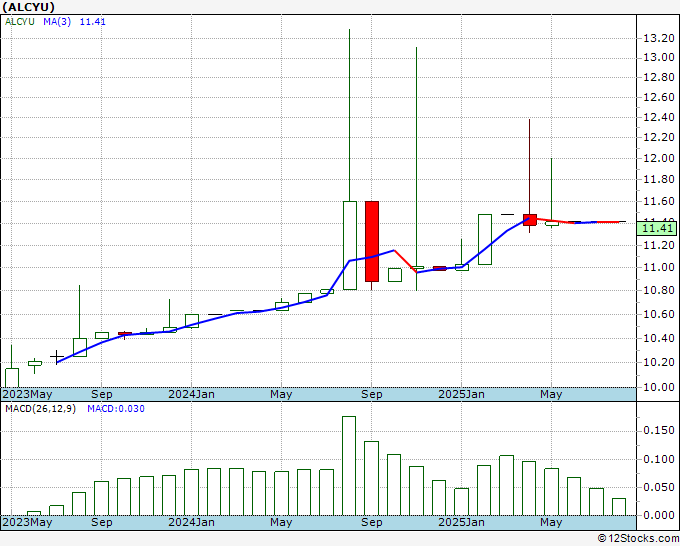This screenshot has width=680, height=546.
Task: Click the 0.100 MACD axis label
Action: pyautogui.click(x=658, y=459)
